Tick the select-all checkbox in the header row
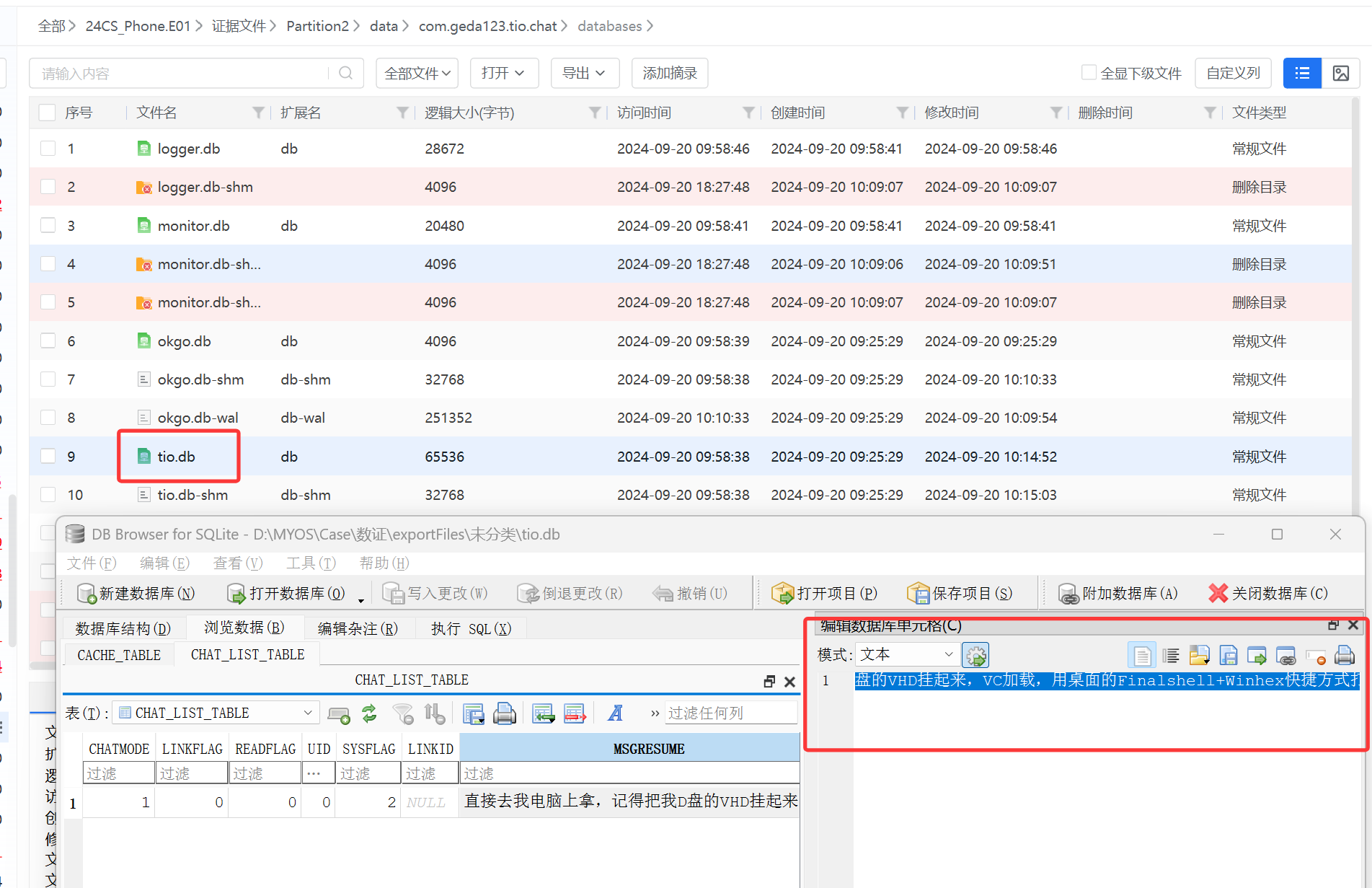 point(48,113)
